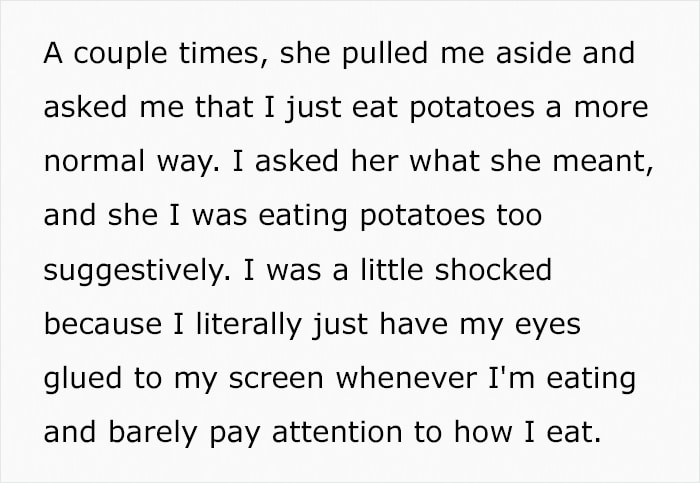
Task: Click the word 'literally'
Action: point(249,325)
